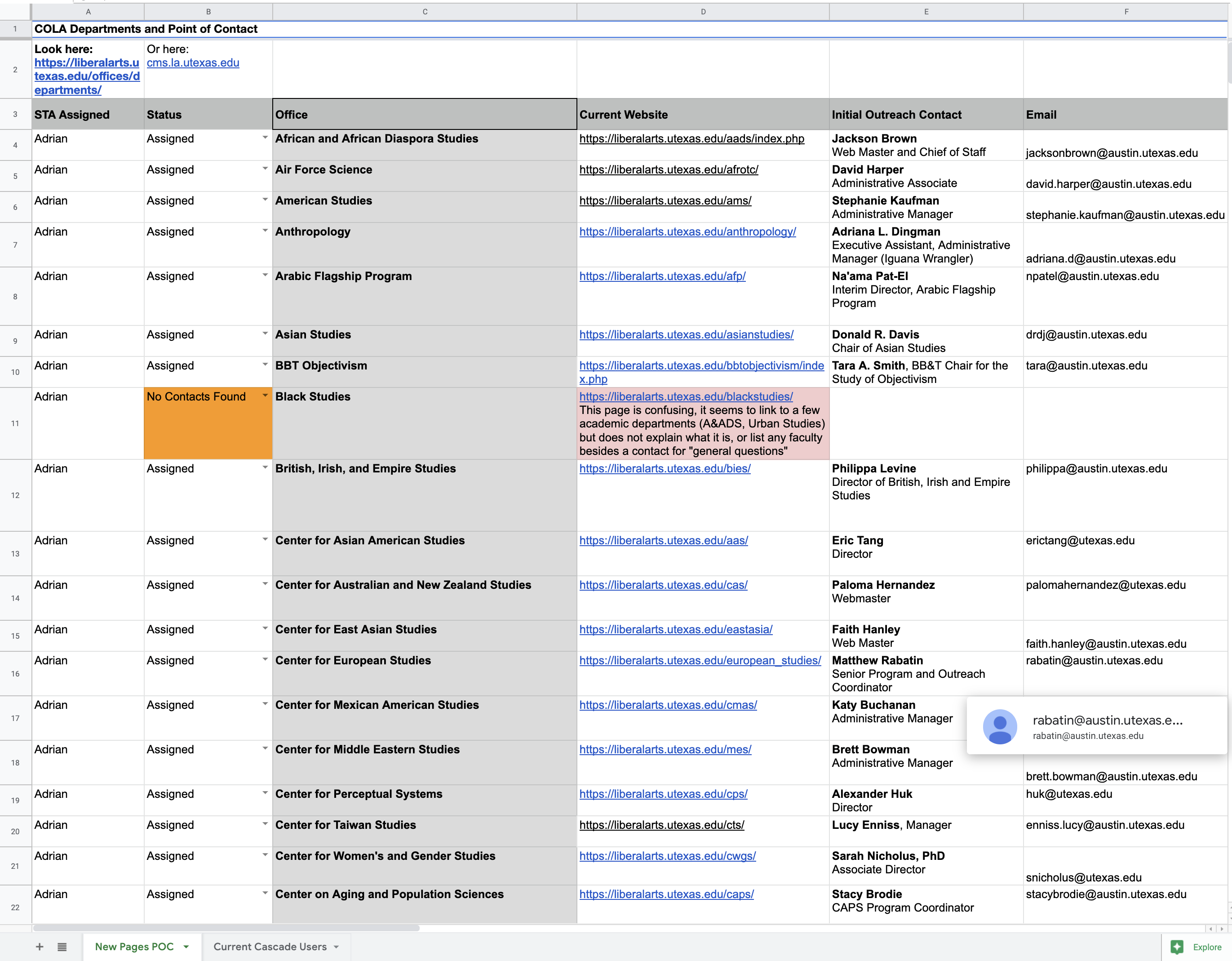Select jacksonbrown@austin.utexas.edu email cell
The height and width of the screenshot is (961, 1232).
coord(1126,145)
